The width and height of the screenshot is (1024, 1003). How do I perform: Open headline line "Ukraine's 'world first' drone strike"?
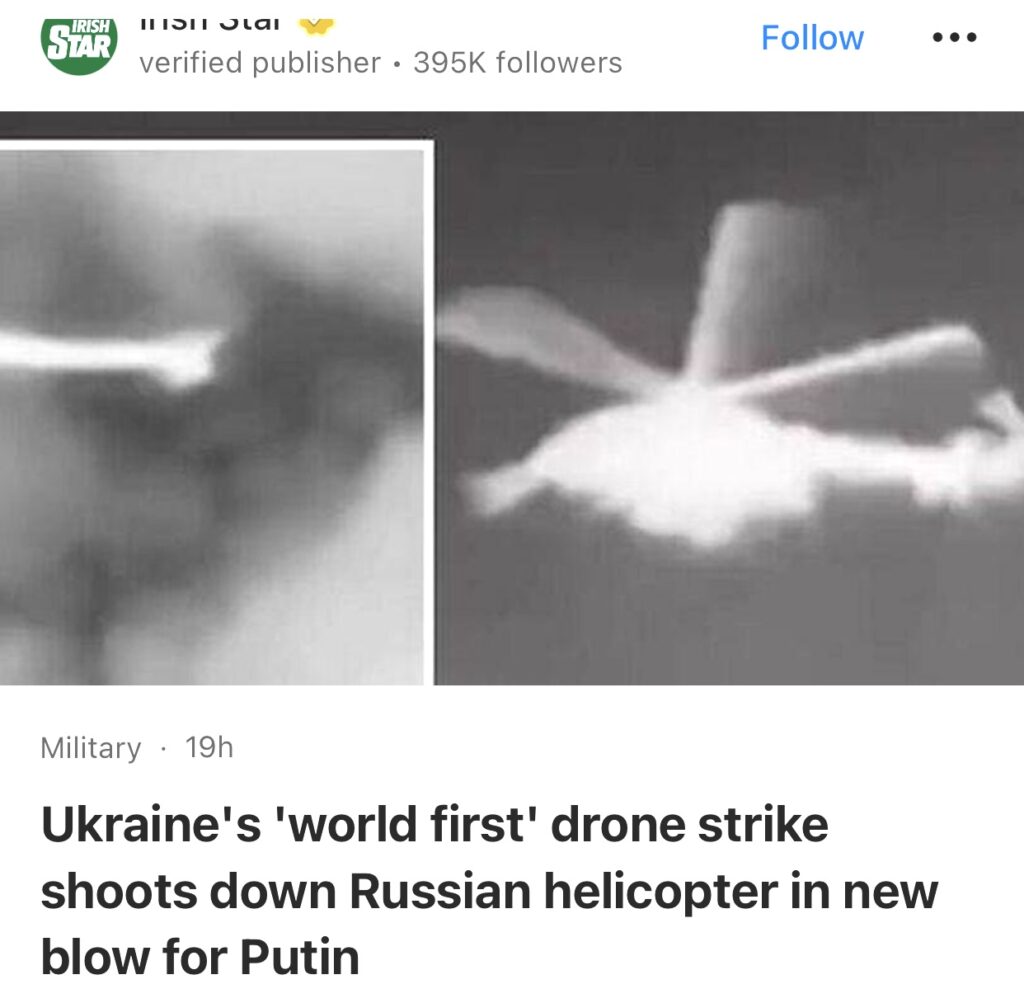point(435,824)
